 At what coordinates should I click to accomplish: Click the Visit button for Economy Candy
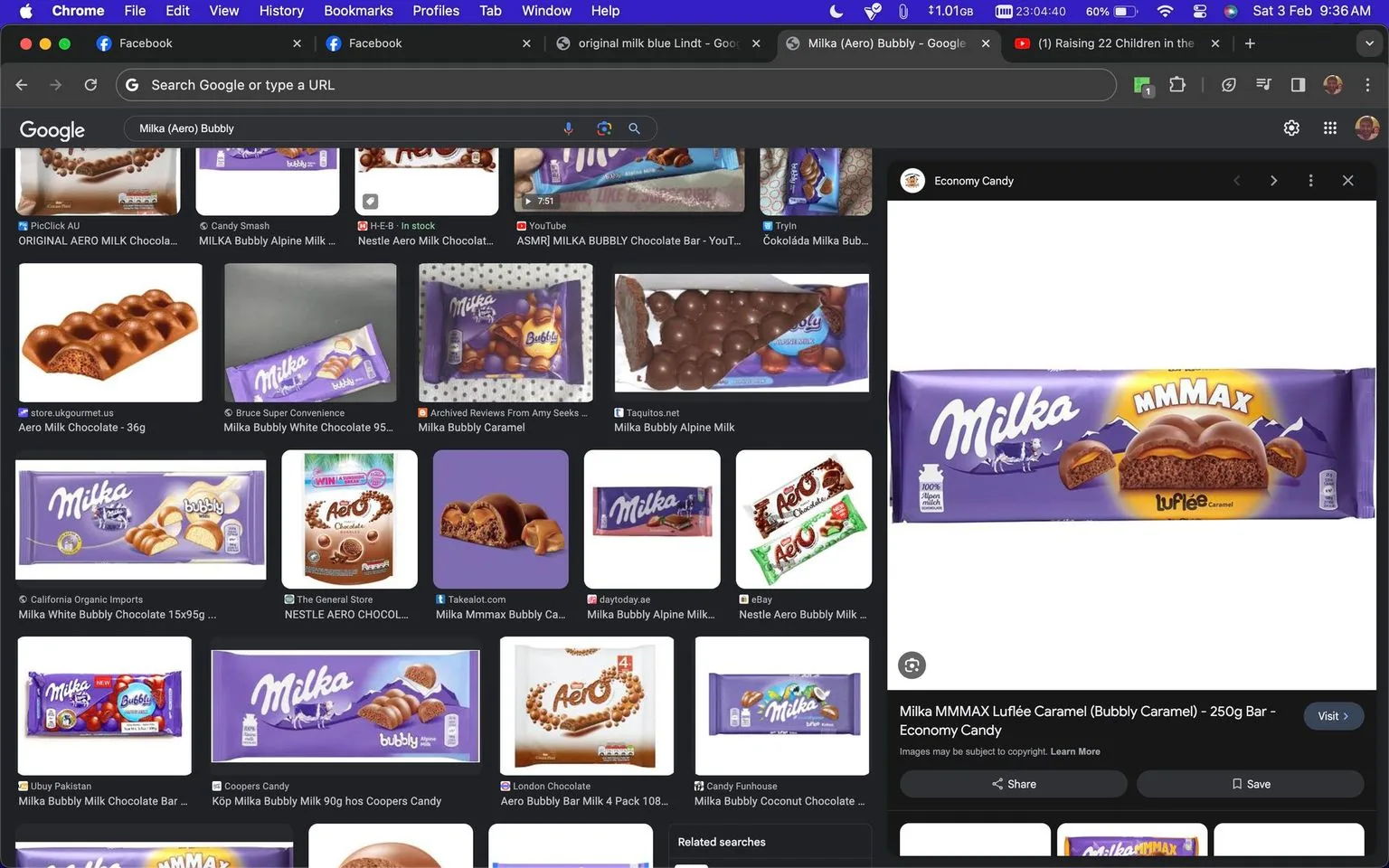pos(1333,715)
